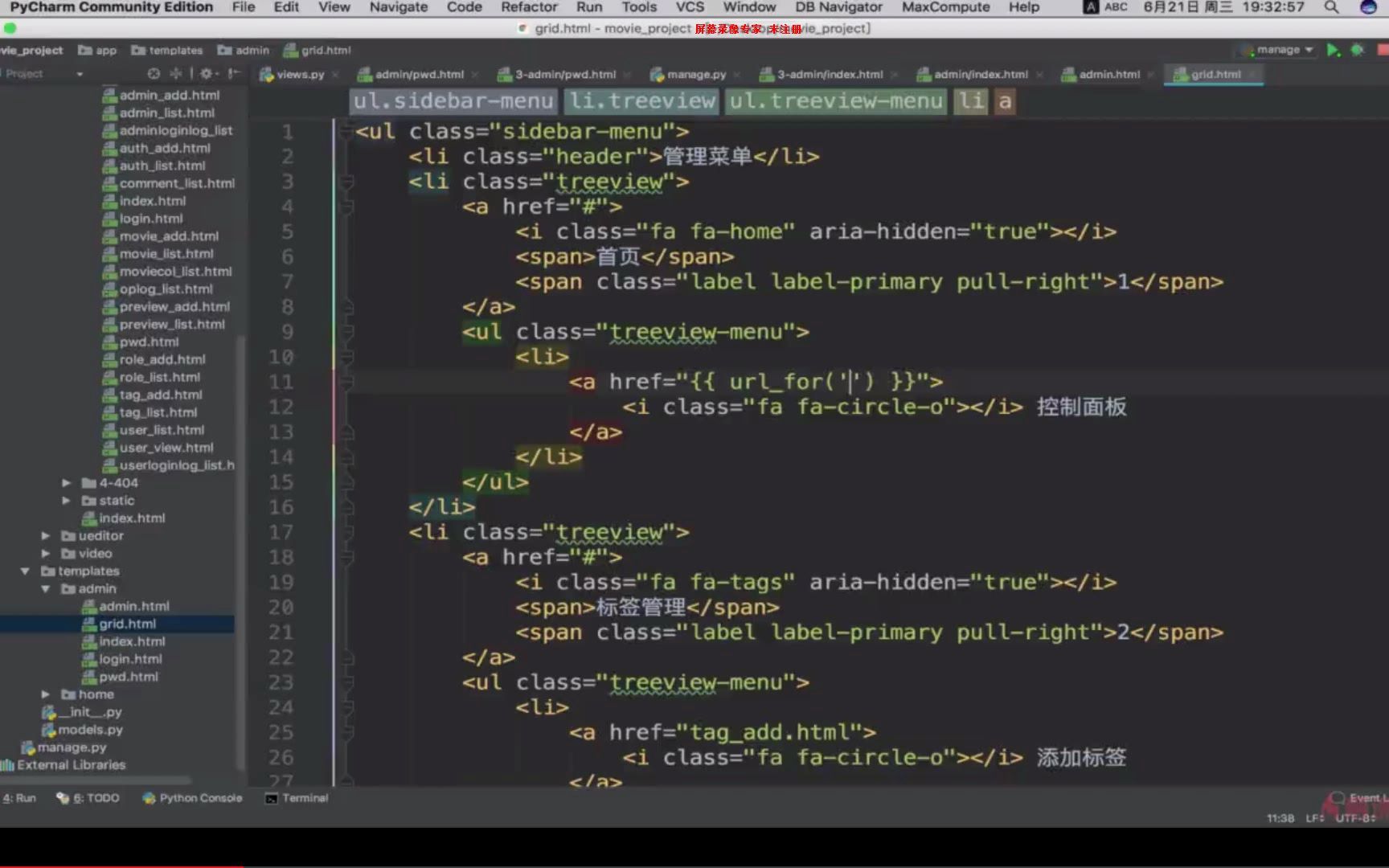The image size is (1389, 868).
Task: Click the Run green play button
Action: (x=1334, y=50)
